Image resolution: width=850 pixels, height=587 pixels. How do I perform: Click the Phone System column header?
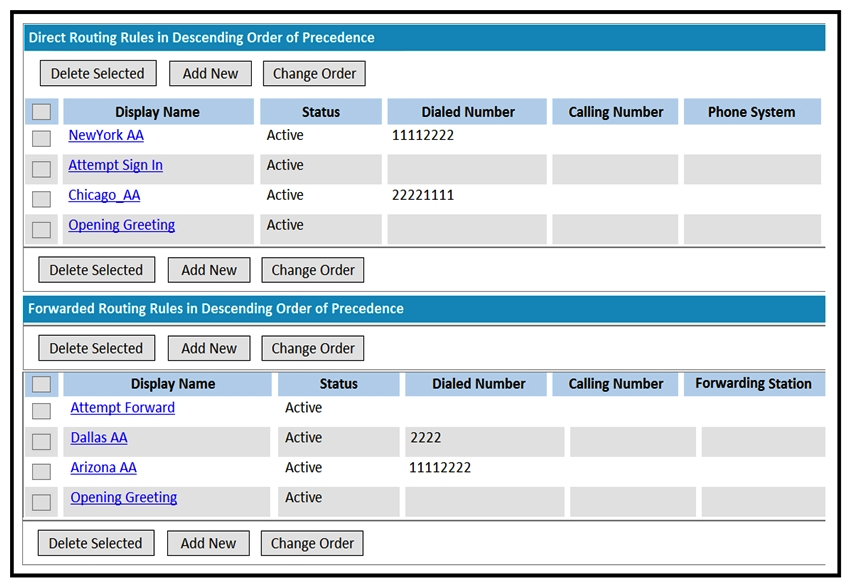click(x=752, y=112)
